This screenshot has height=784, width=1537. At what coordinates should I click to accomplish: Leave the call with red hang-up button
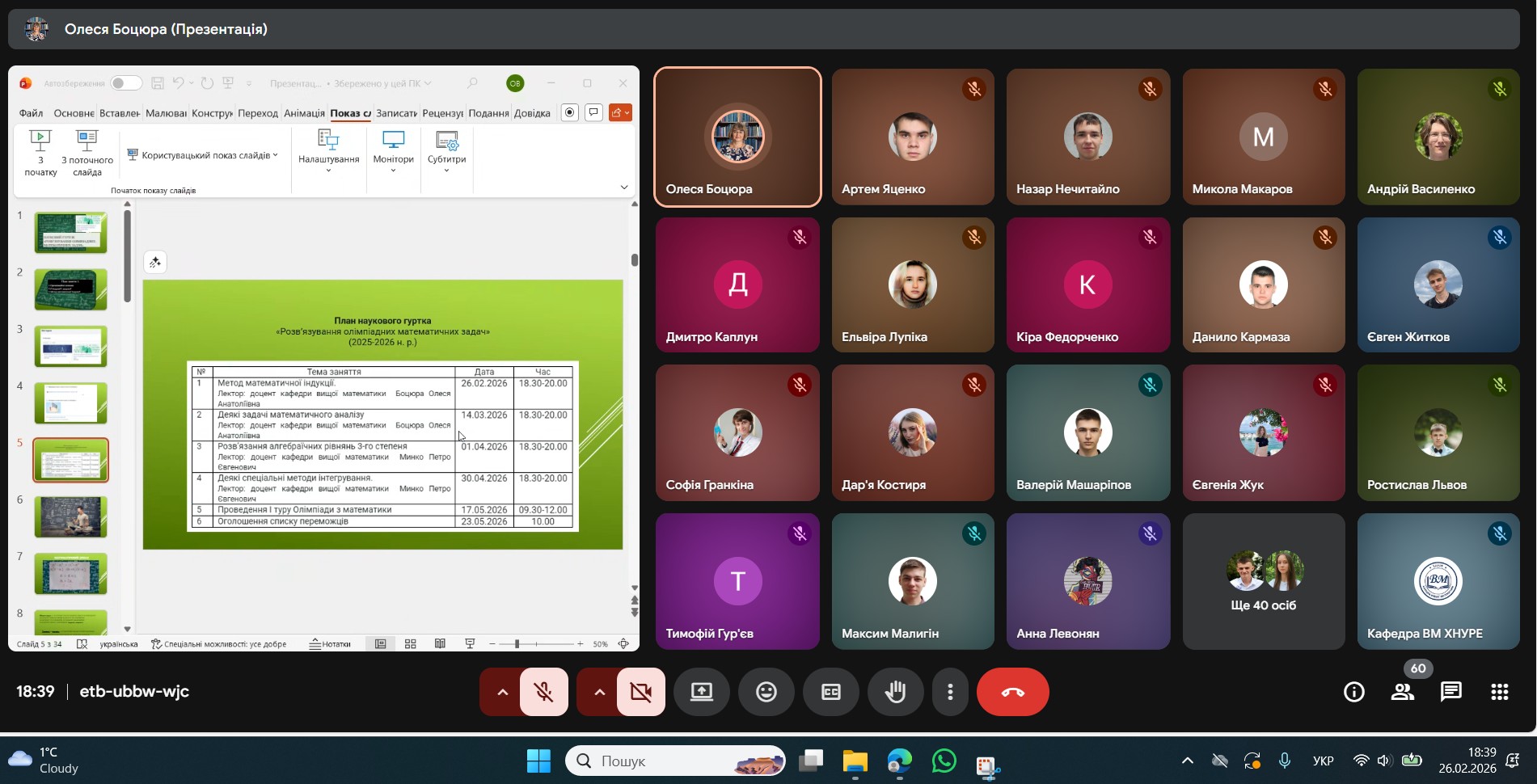point(1012,692)
